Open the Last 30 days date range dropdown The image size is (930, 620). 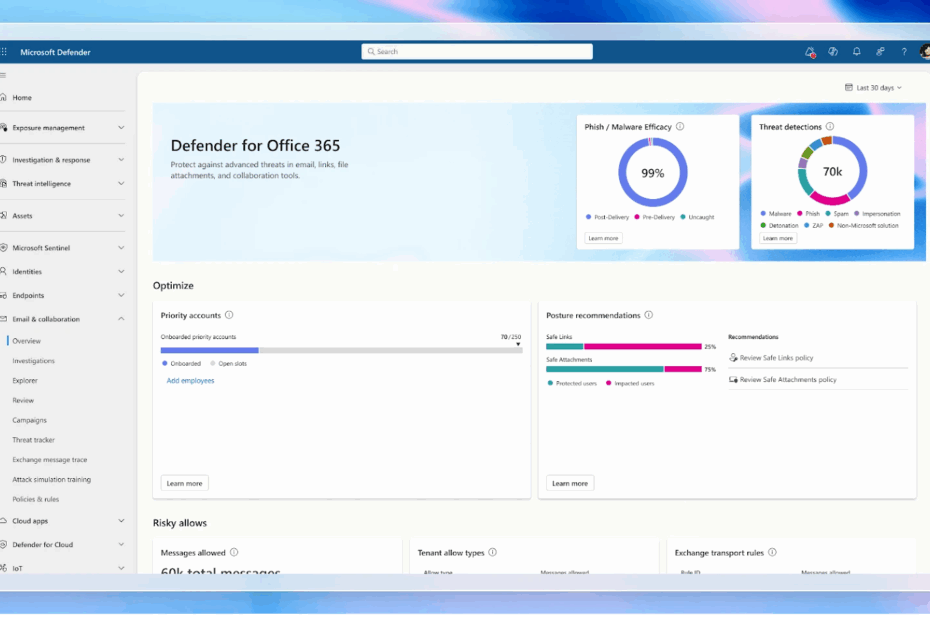[x=873, y=88]
